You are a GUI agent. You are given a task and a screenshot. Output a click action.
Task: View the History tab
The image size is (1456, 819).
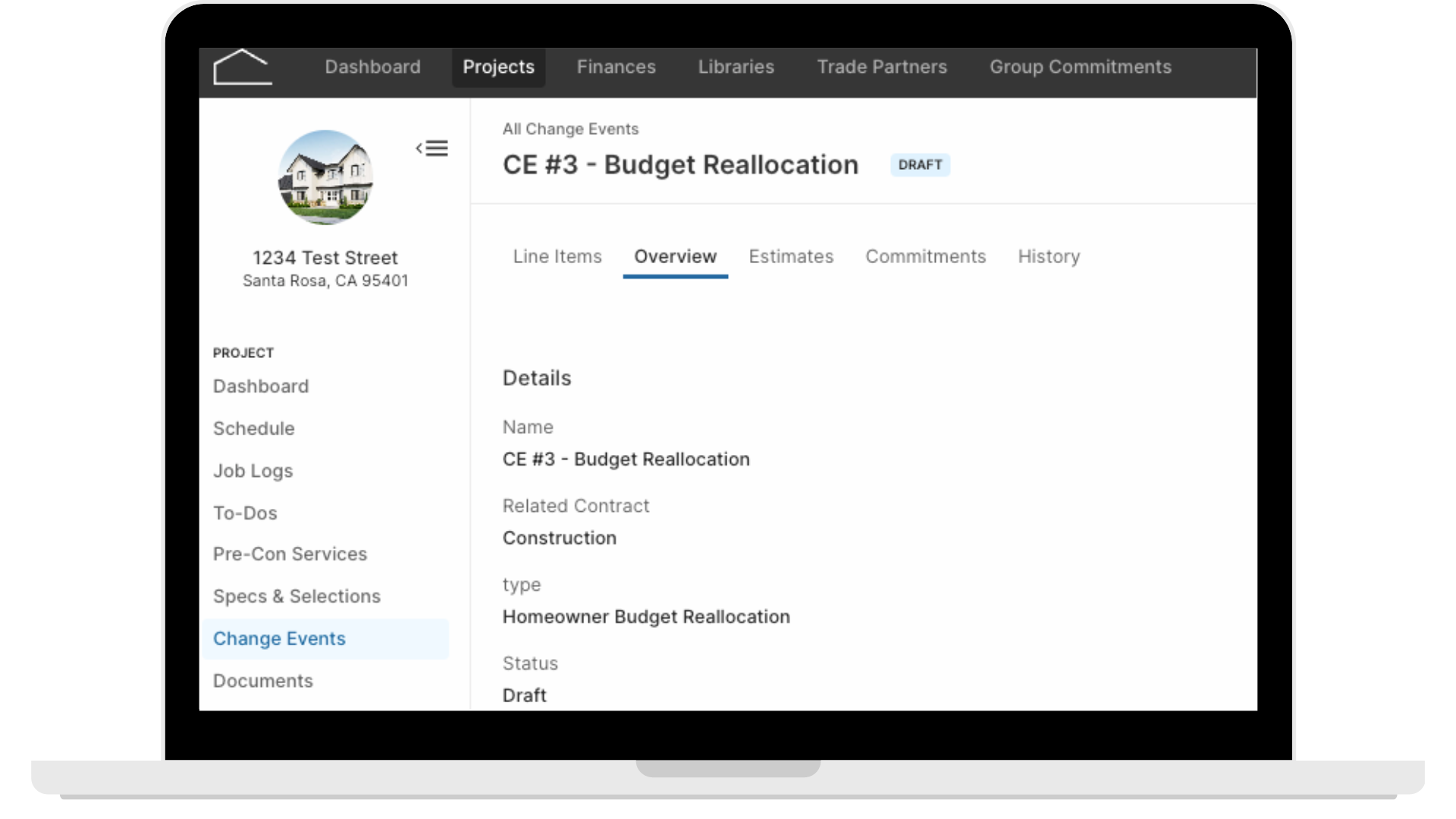point(1049,256)
